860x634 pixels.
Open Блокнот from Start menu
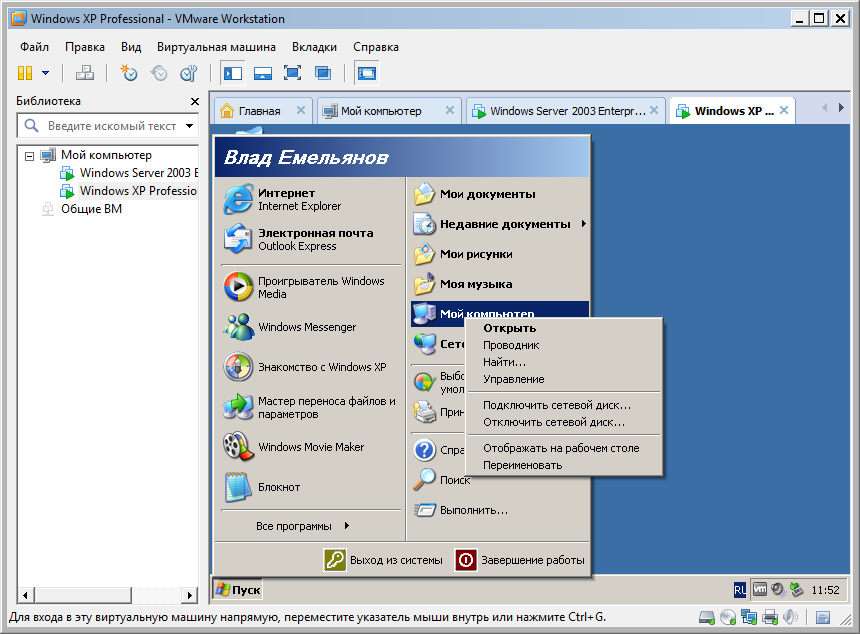coord(310,488)
